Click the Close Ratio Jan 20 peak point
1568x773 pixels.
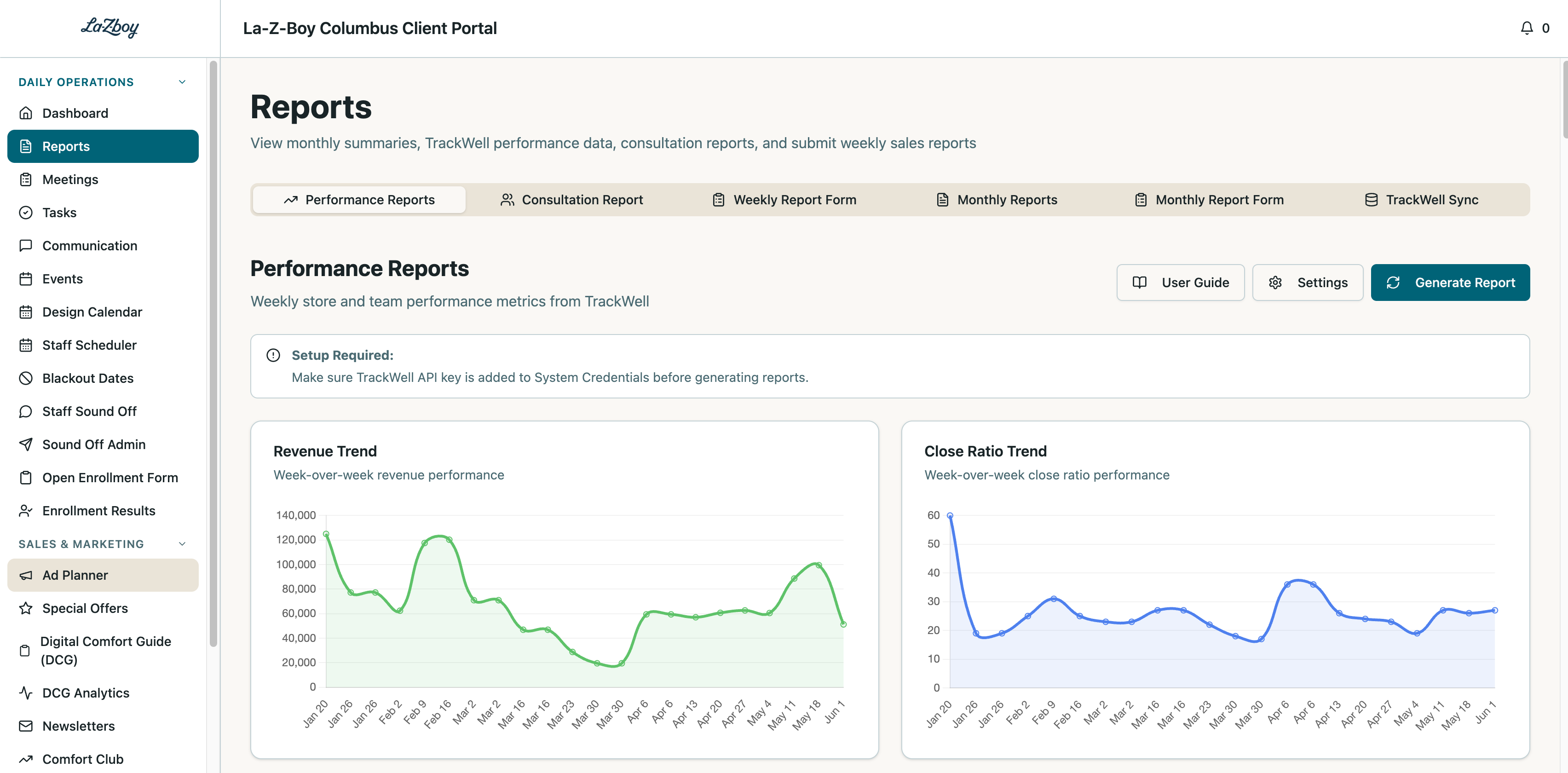[x=950, y=515]
